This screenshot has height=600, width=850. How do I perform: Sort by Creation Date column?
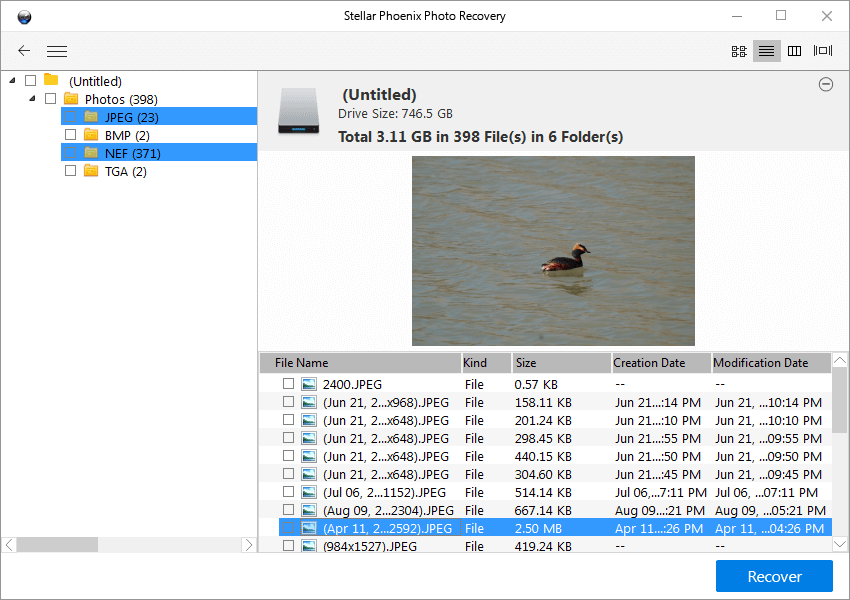click(661, 363)
